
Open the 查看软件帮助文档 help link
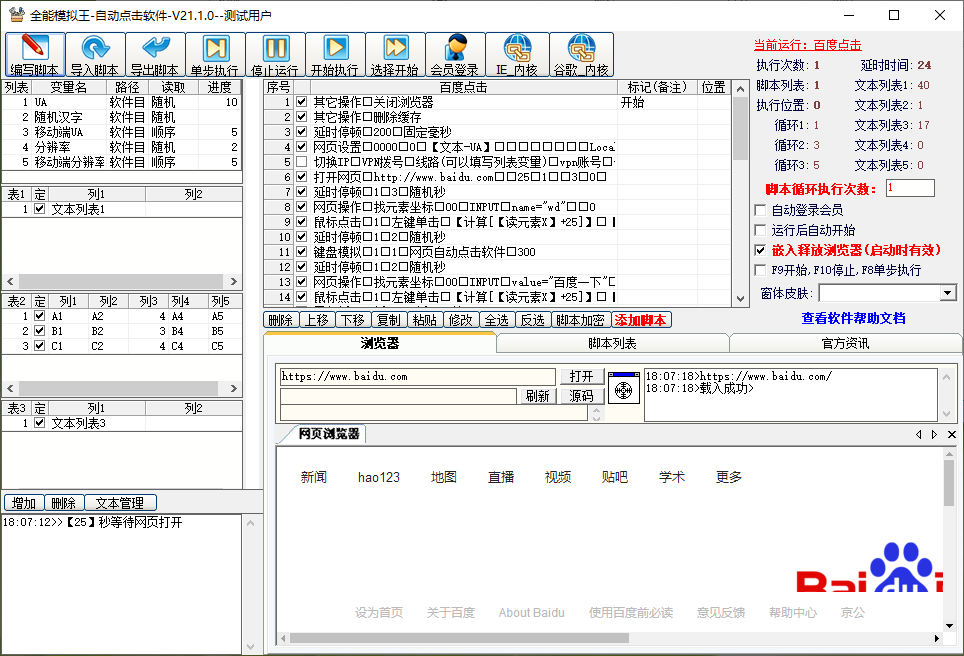[x=853, y=318]
